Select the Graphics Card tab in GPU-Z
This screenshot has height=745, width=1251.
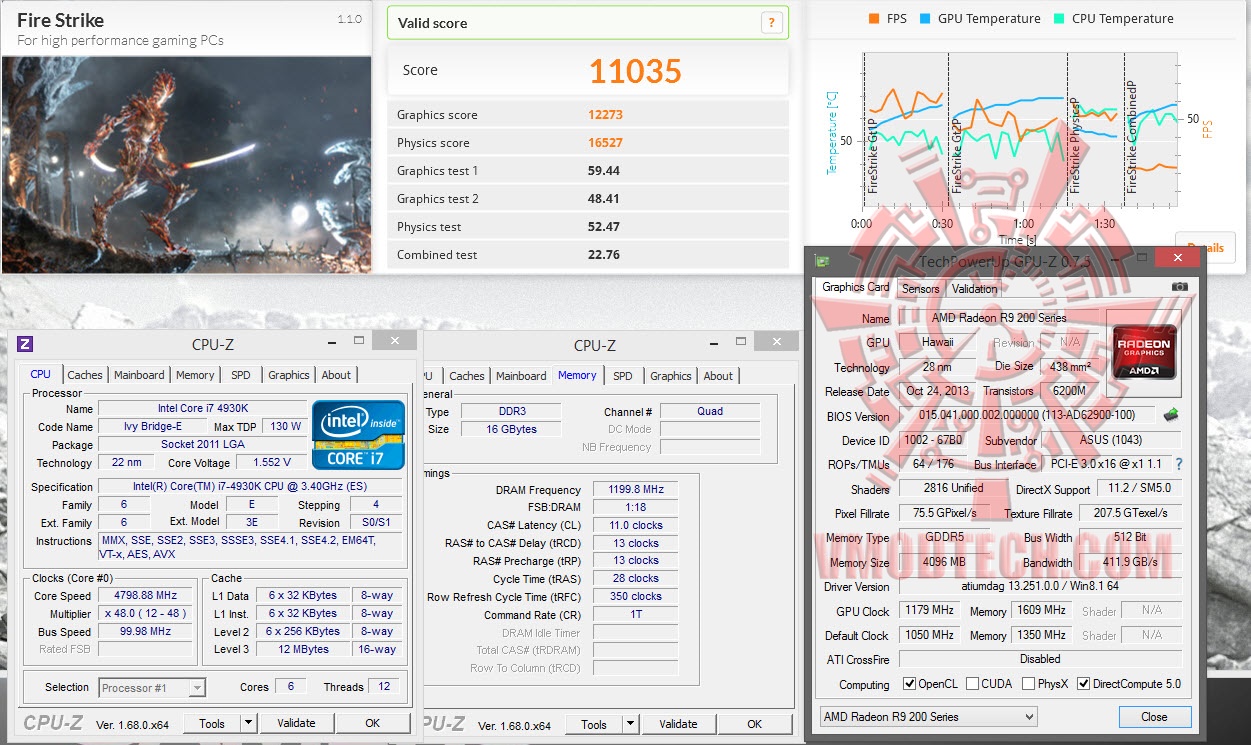click(855, 287)
